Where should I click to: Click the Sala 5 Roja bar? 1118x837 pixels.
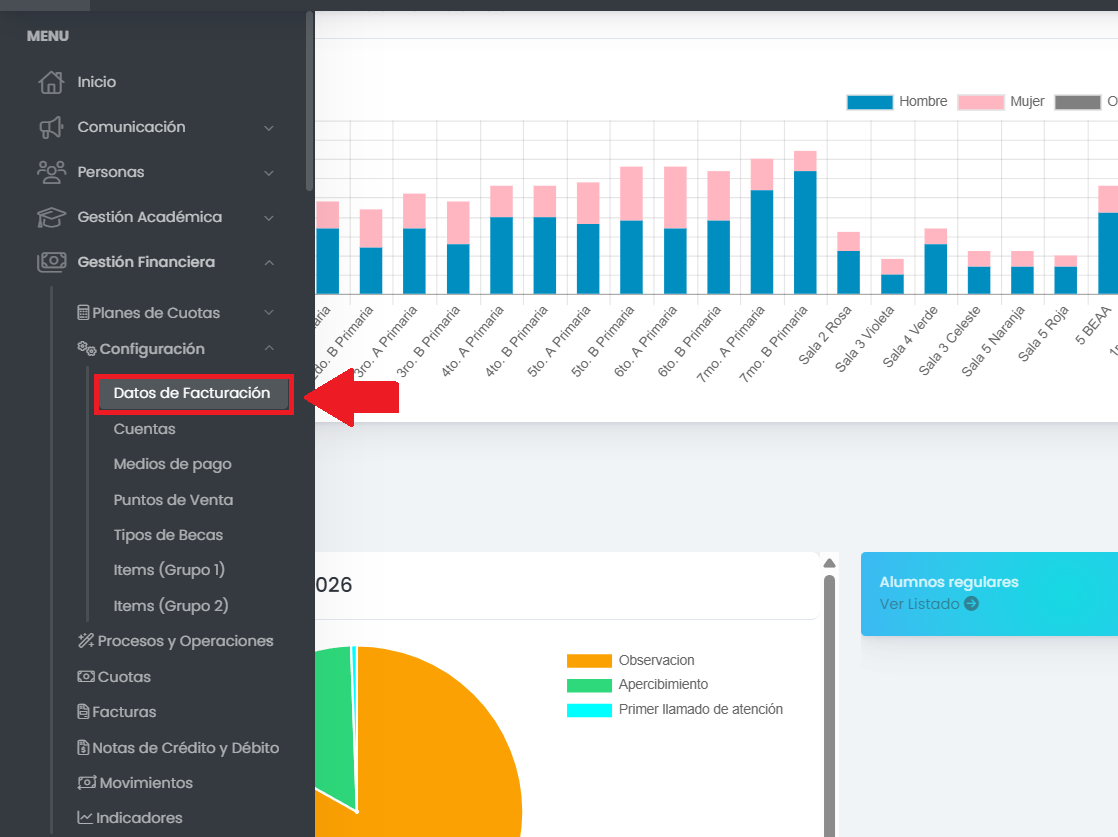point(1065,275)
